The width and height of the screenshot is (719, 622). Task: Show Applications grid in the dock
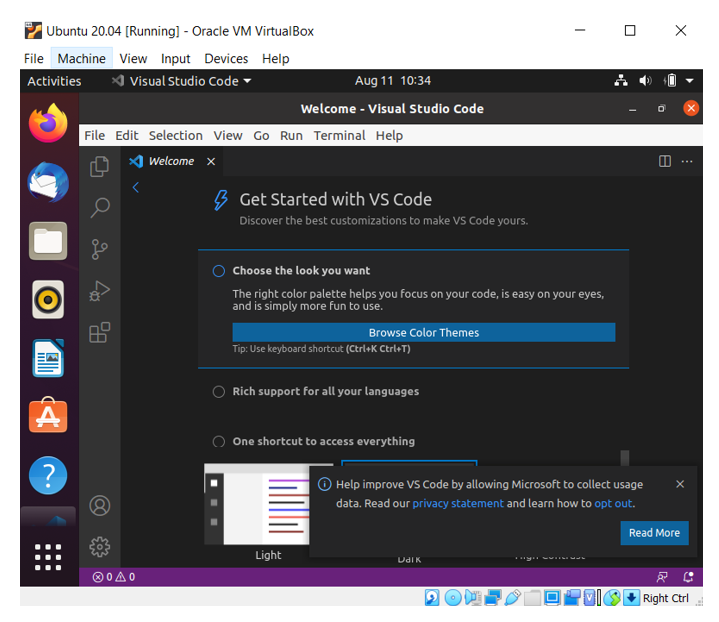tap(48, 557)
